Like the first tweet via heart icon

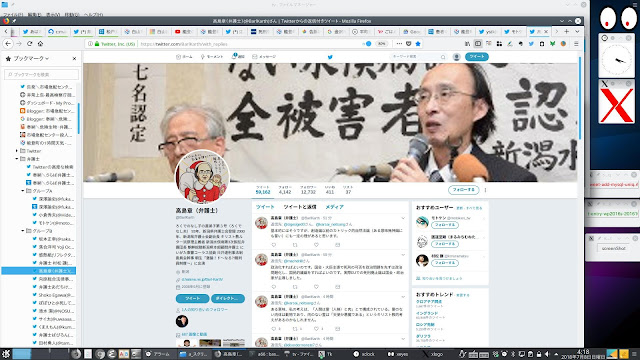tap(316, 245)
